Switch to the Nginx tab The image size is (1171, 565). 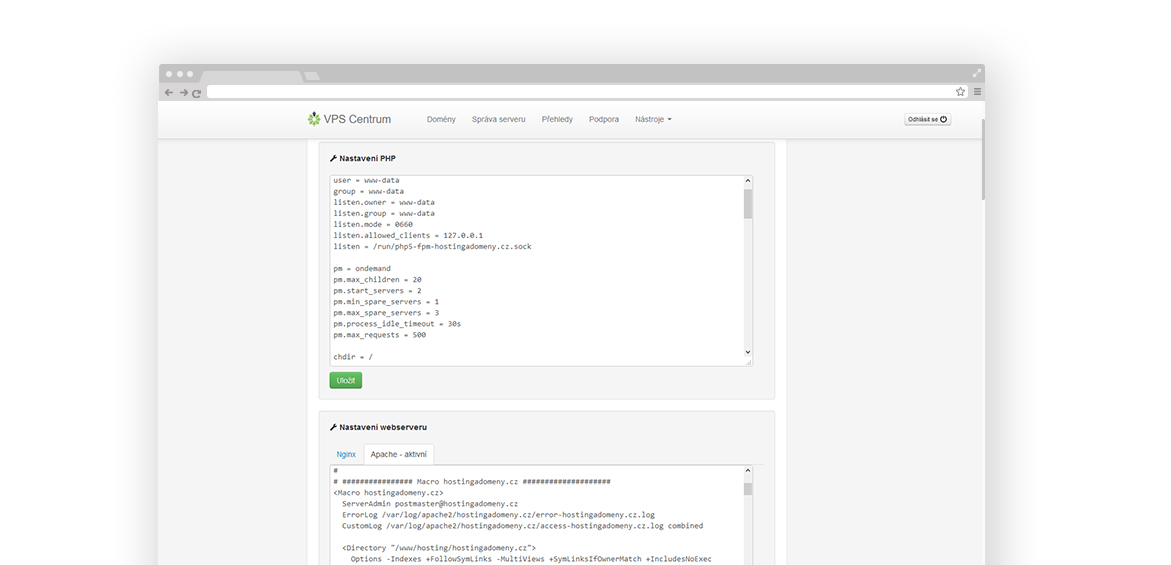(x=346, y=454)
